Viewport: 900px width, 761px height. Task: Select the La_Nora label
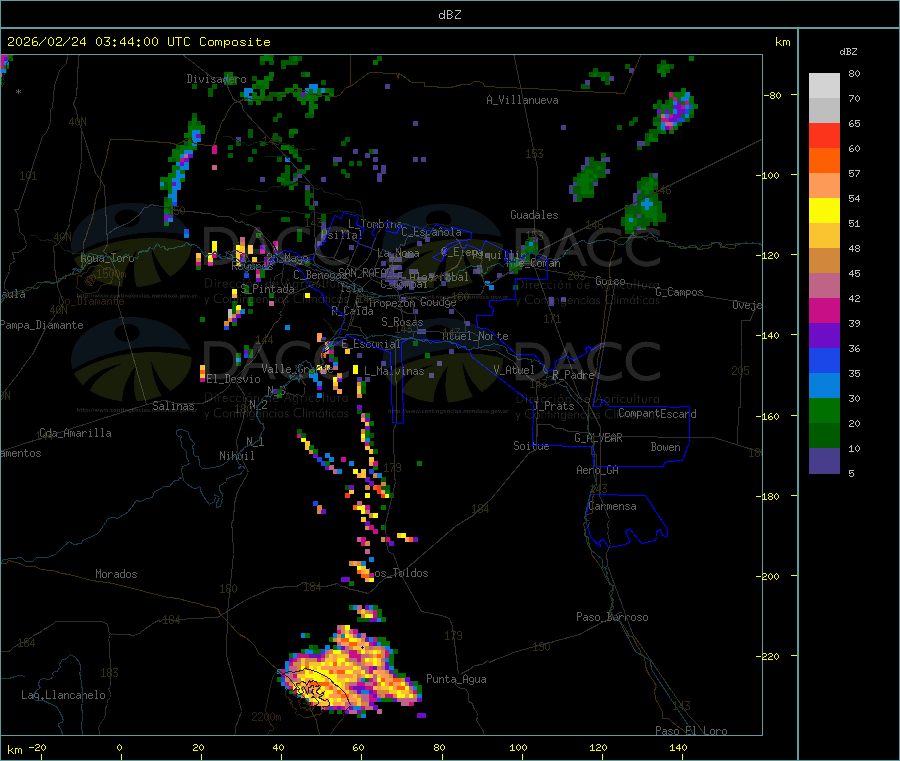pyautogui.click(x=398, y=254)
